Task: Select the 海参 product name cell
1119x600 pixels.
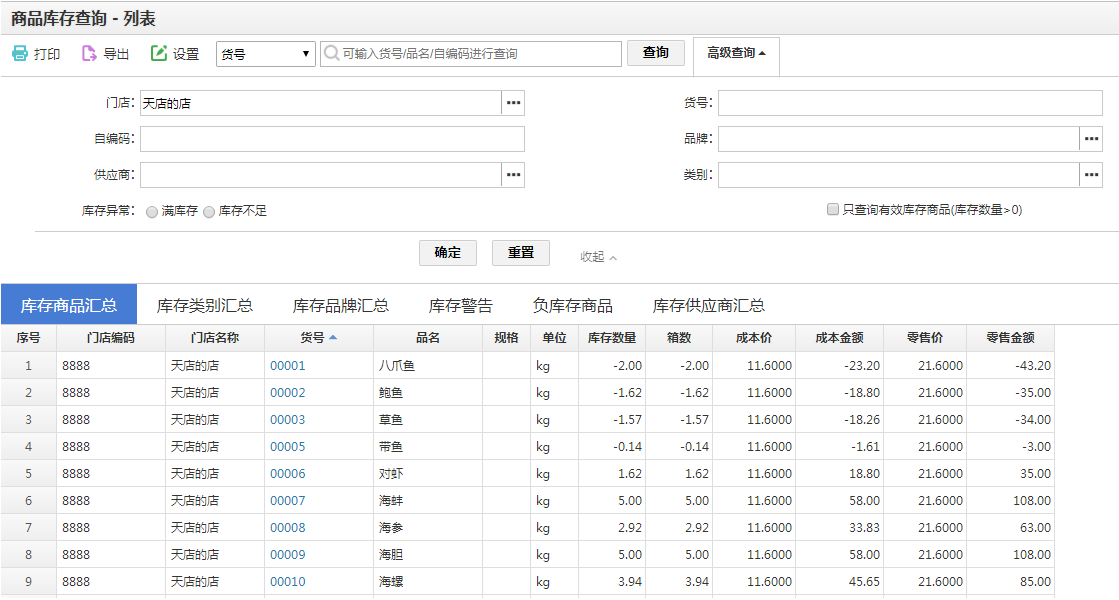Action: pos(427,528)
